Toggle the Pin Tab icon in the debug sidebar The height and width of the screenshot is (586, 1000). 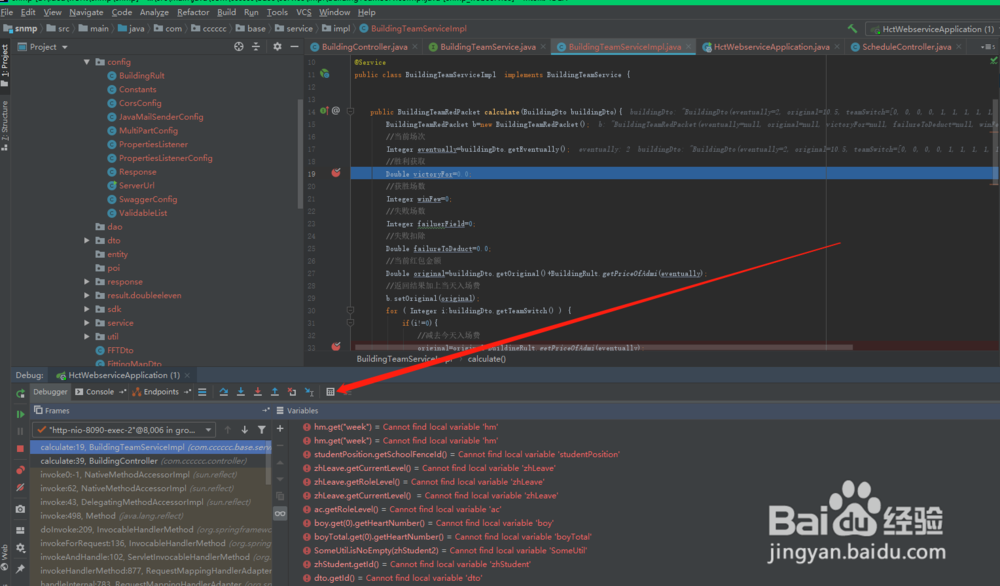click(x=20, y=568)
